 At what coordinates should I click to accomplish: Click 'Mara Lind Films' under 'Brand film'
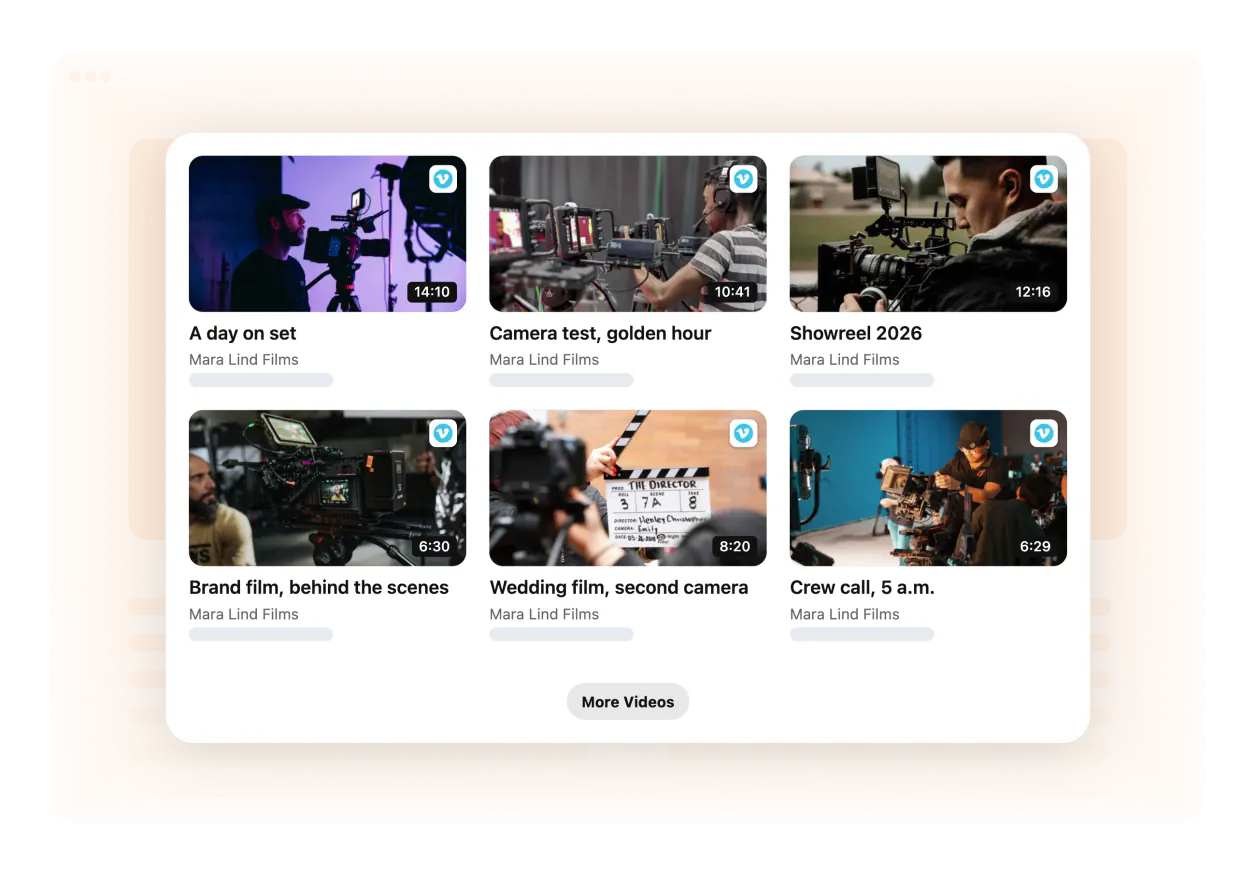[244, 614]
